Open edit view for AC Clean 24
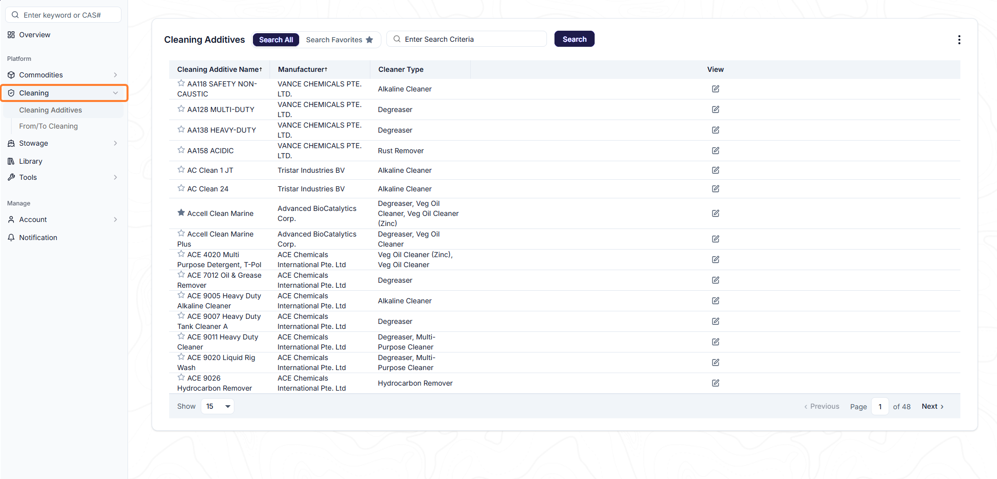Screen dimensions: 997x479 [715, 188]
